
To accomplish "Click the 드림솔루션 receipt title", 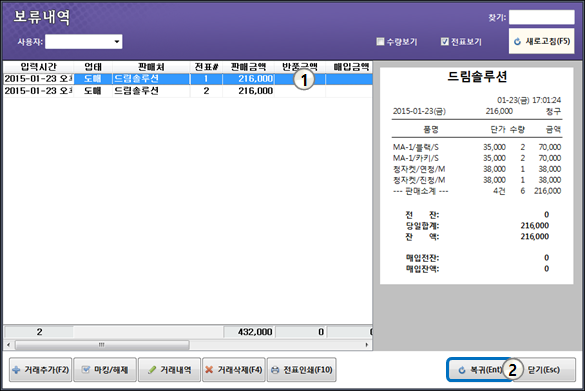I will (x=477, y=76).
